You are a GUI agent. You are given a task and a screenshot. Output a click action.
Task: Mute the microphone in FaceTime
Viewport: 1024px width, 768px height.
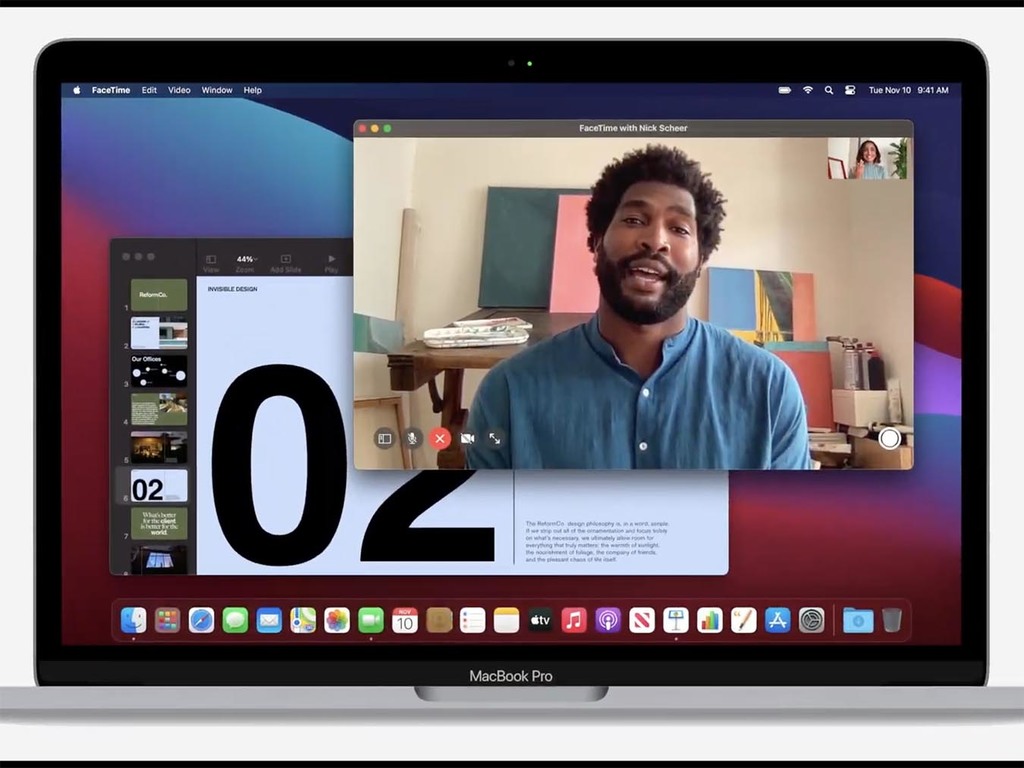[412, 438]
